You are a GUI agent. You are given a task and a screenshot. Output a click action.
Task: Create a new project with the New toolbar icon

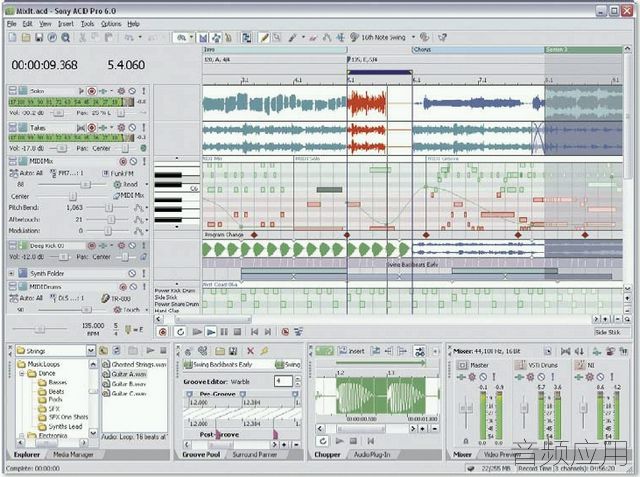pyautogui.click(x=13, y=38)
